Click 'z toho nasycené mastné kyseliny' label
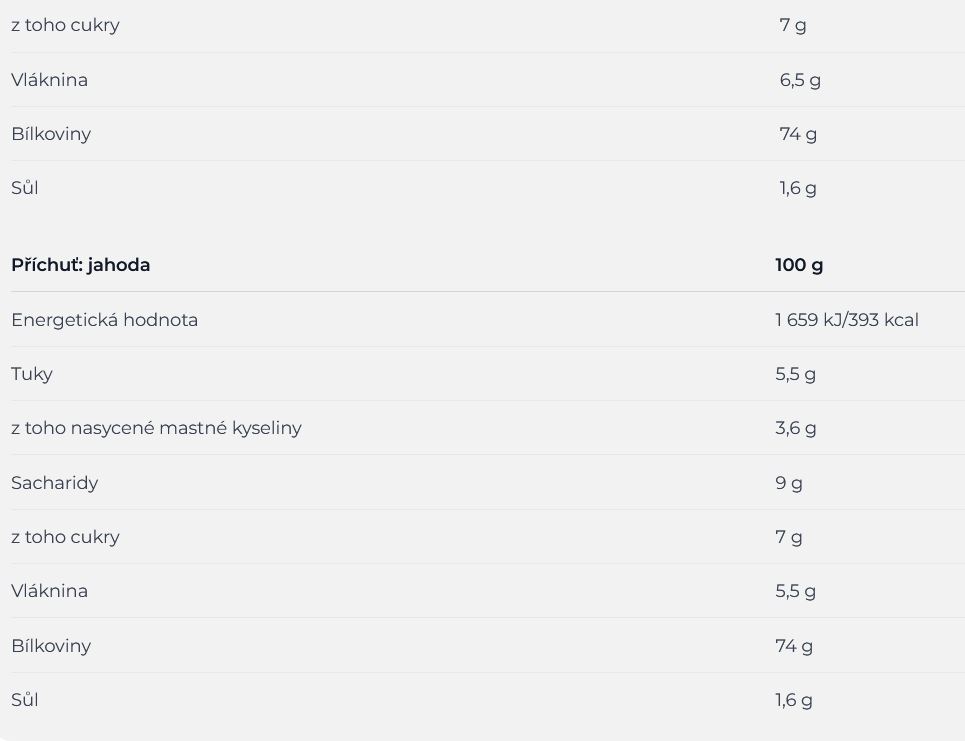965x741 pixels. [156, 428]
